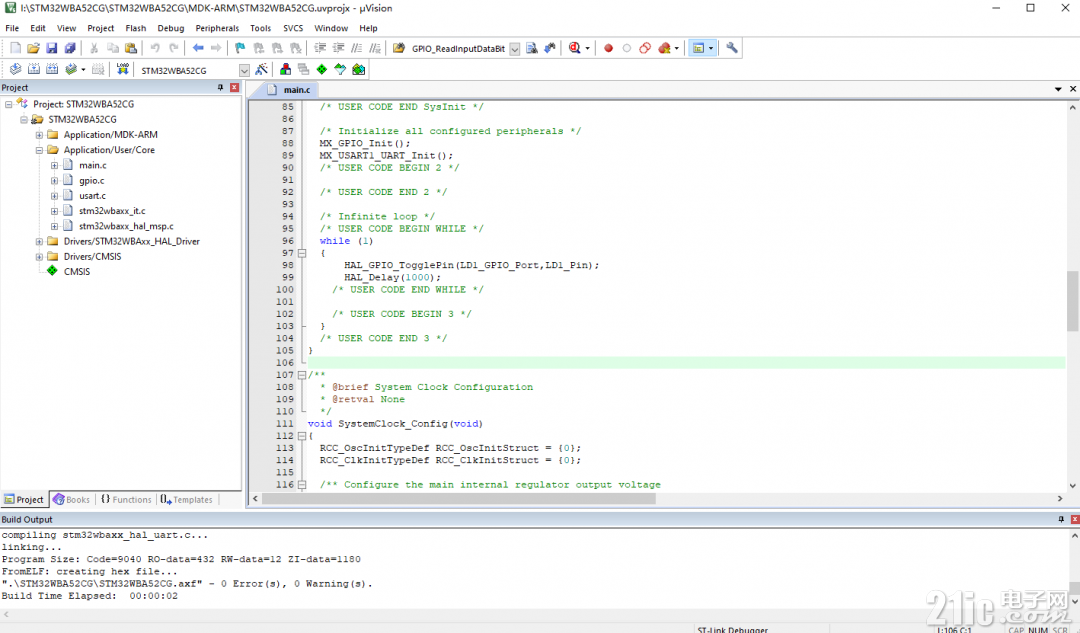Switch to the Functions tab

point(126,499)
